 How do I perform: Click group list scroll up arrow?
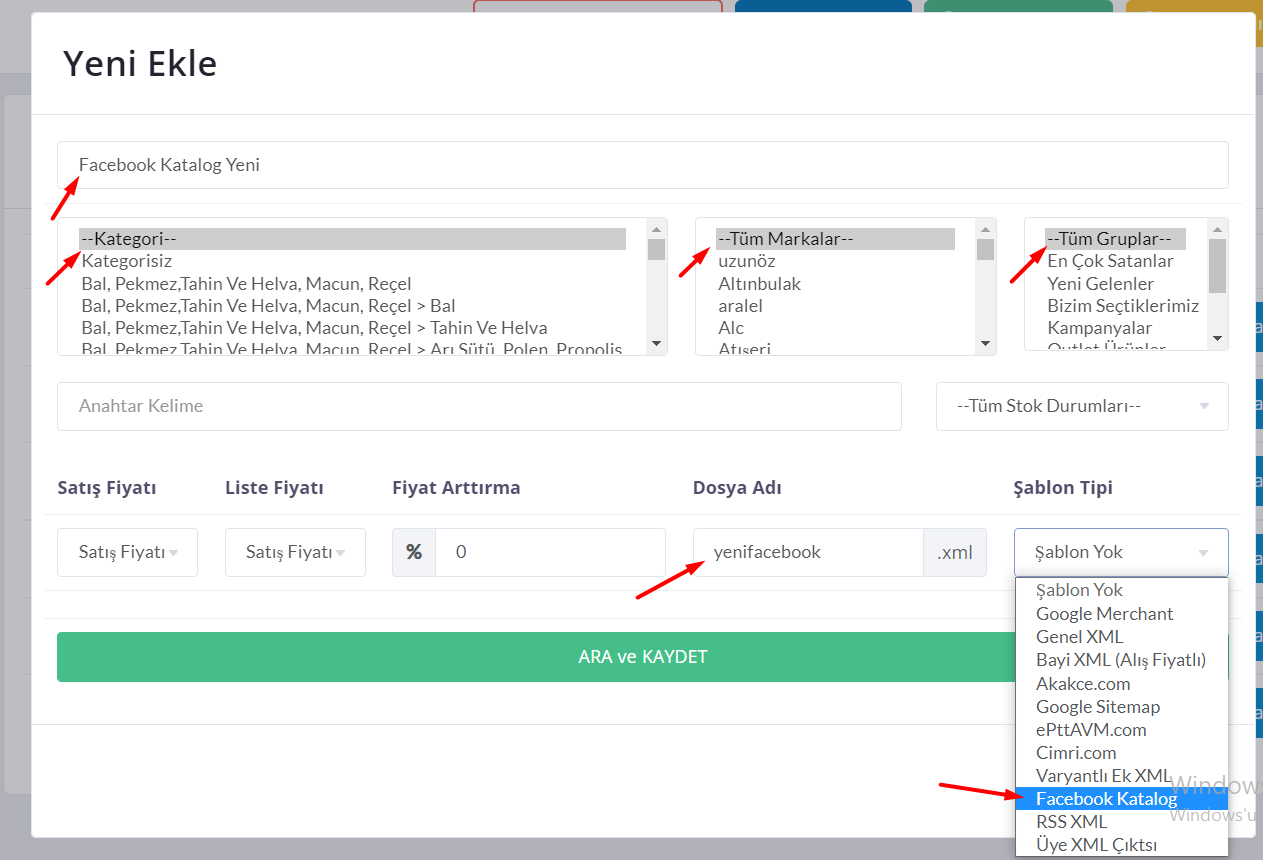point(1217,229)
